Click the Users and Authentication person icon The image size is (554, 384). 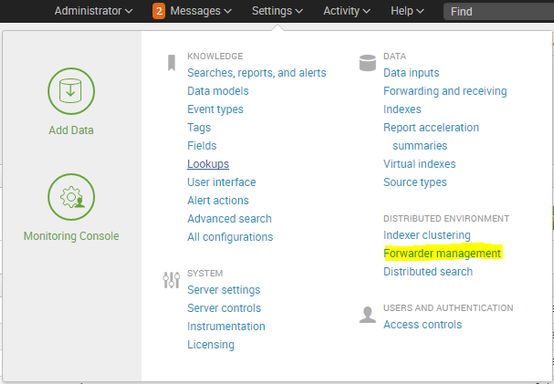tap(367, 314)
